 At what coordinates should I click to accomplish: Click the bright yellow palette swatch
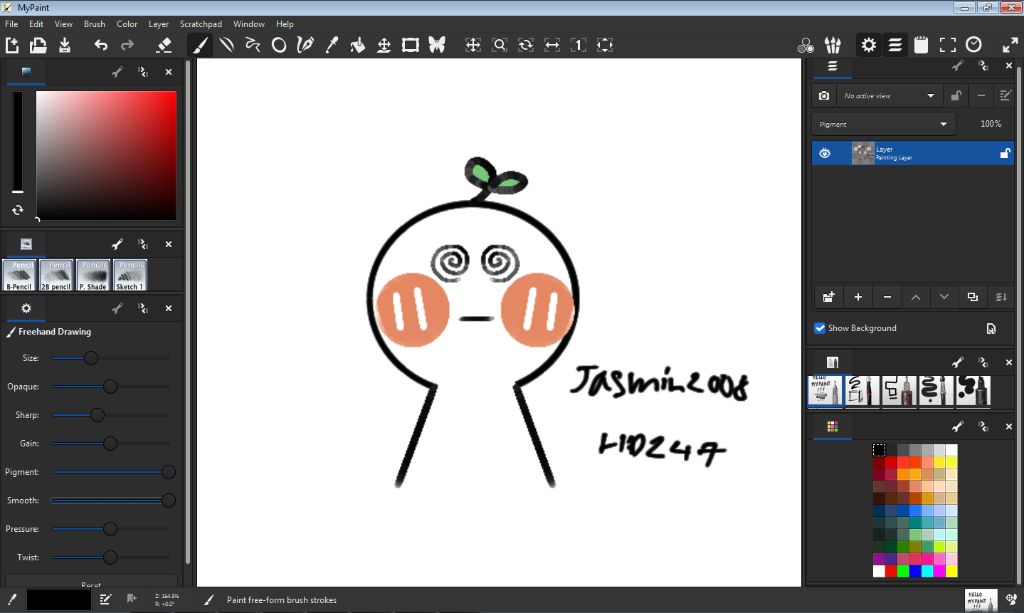pyautogui.click(x=952, y=571)
